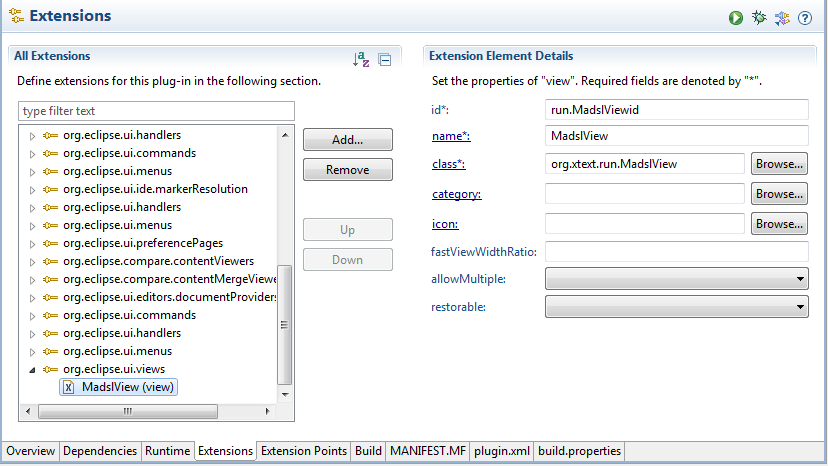Click the Remove button
The width and height of the screenshot is (828, 466).
click(x=347, y=170)
